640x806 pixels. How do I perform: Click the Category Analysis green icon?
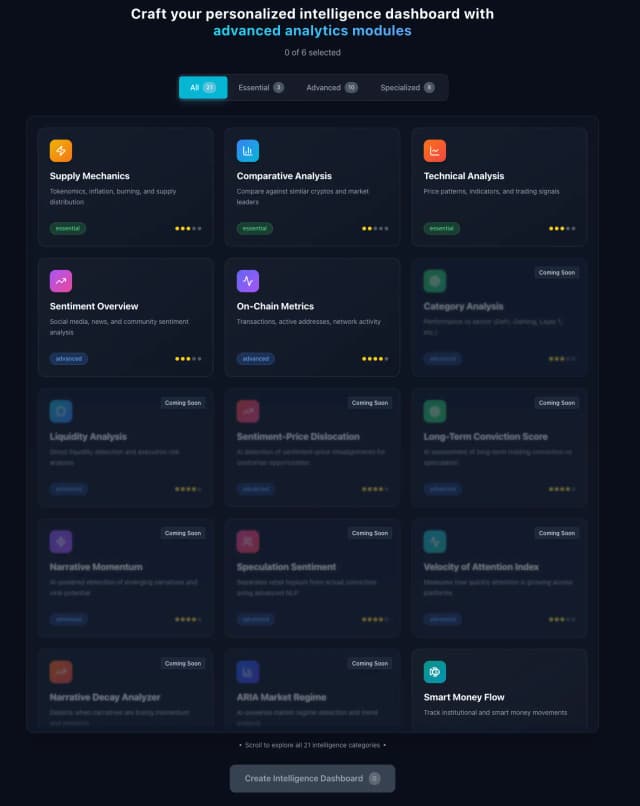[435, 281]
